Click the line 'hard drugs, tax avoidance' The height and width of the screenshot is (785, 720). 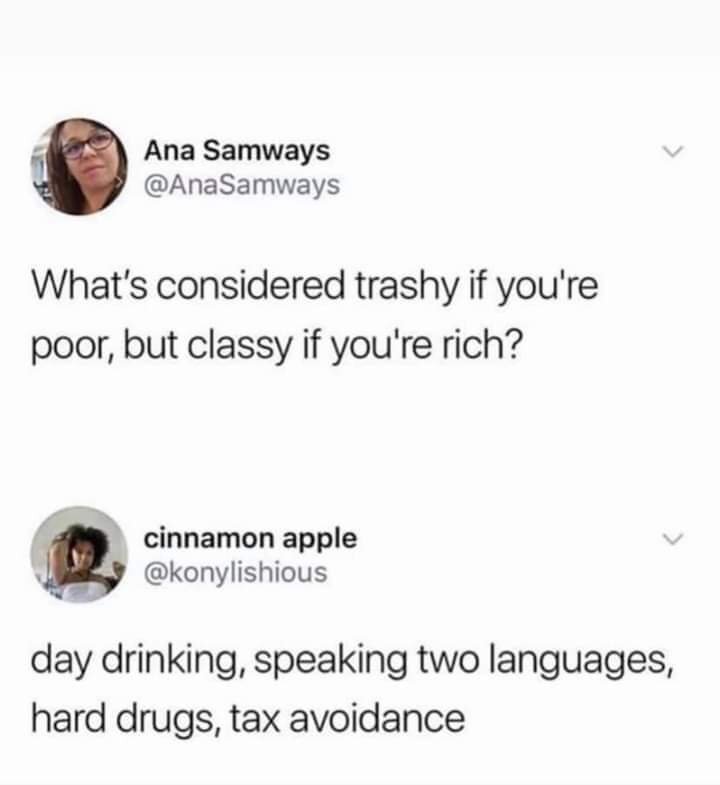click(x=248, y=719)
